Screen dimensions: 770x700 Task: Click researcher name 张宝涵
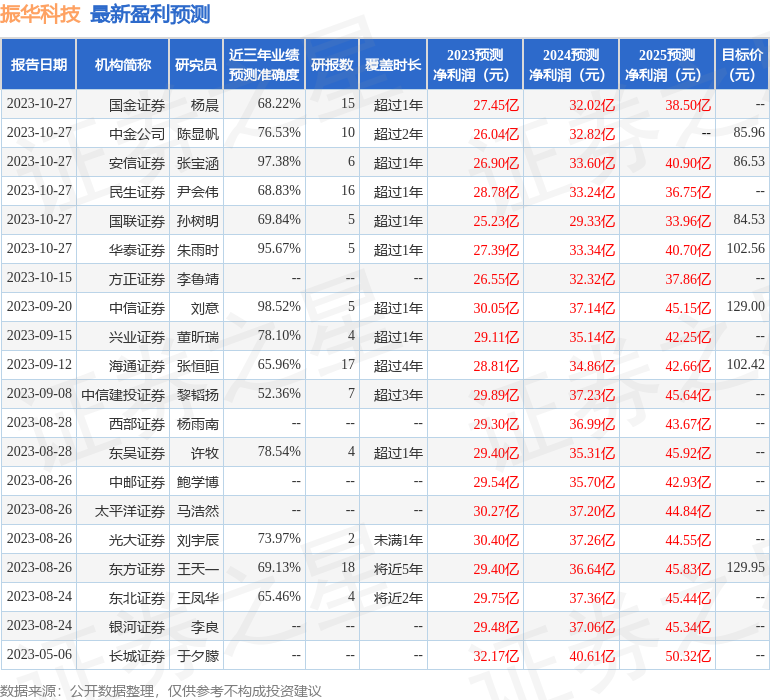tap(198, 163)
